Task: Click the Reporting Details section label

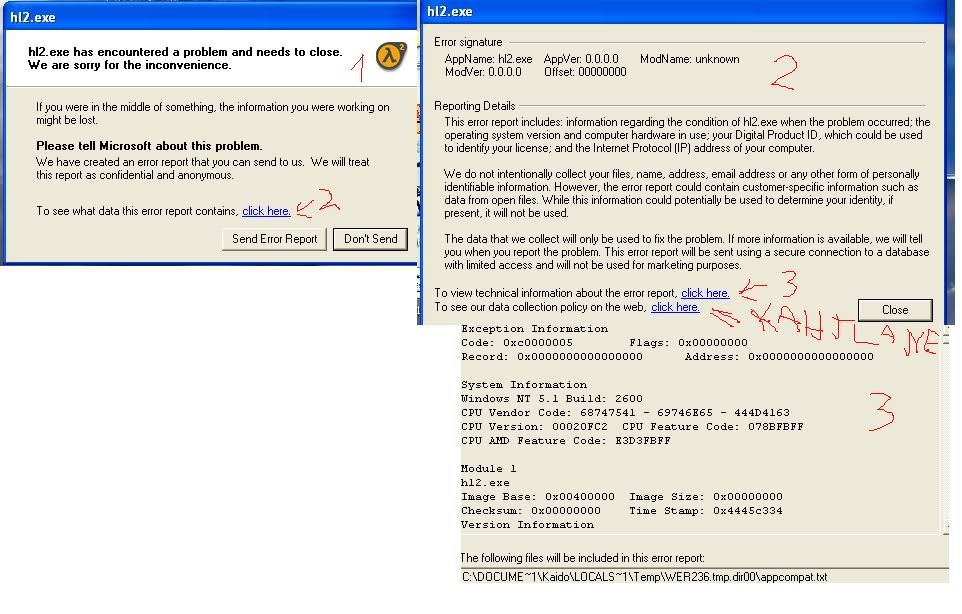Action: point(475,106)
